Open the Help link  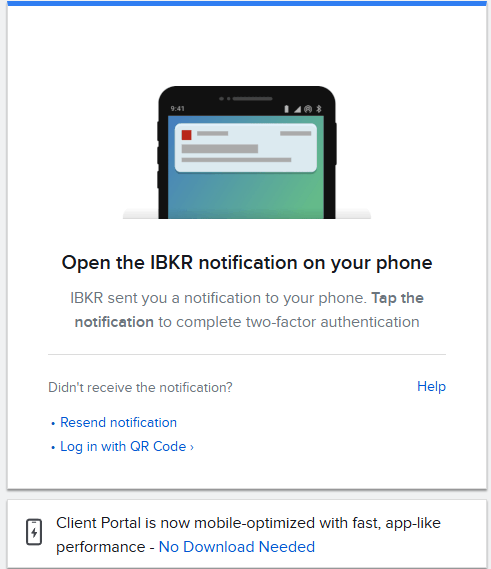[x=431, y=387]
